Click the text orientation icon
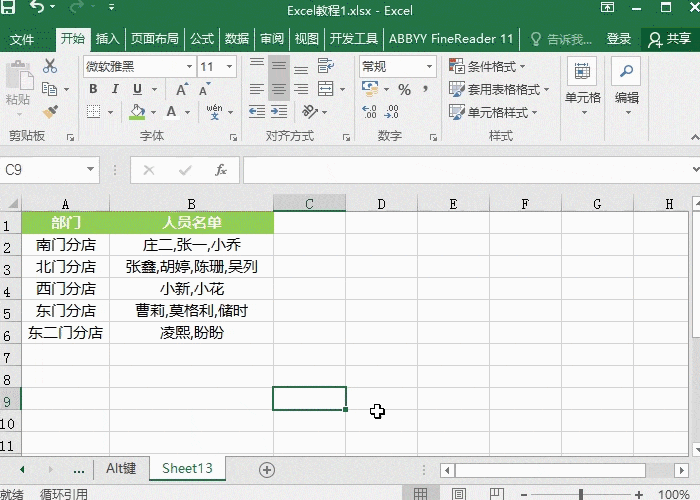 [310, 112]
